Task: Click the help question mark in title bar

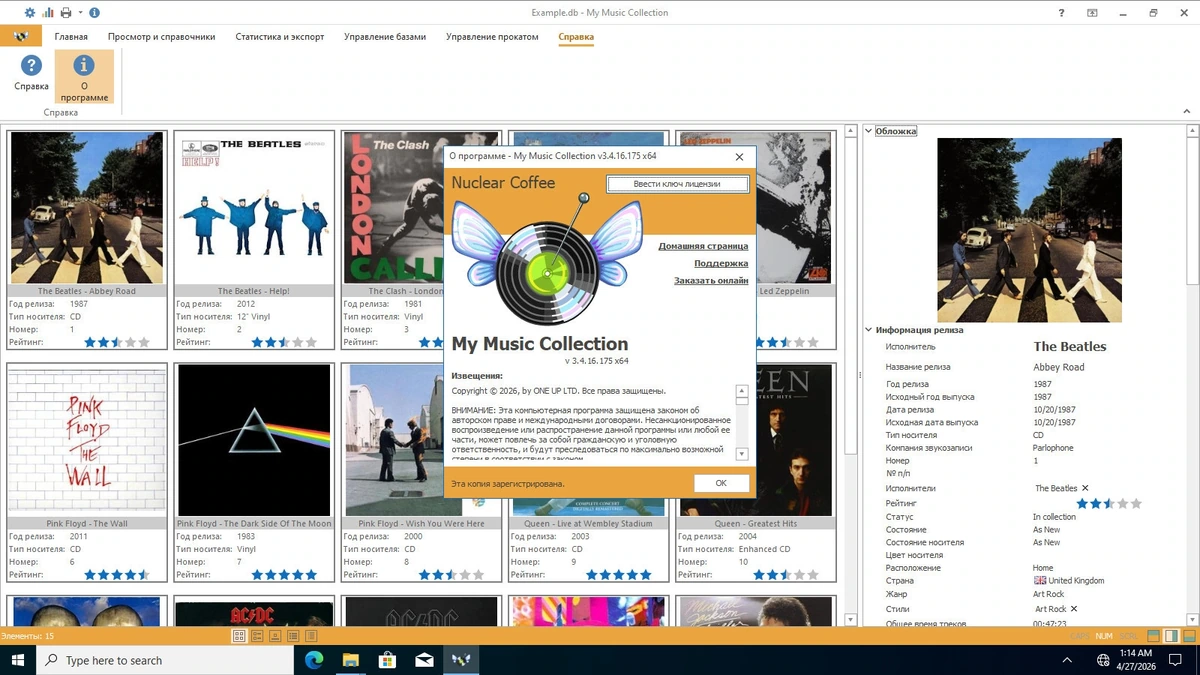Action: (1062, 13)
